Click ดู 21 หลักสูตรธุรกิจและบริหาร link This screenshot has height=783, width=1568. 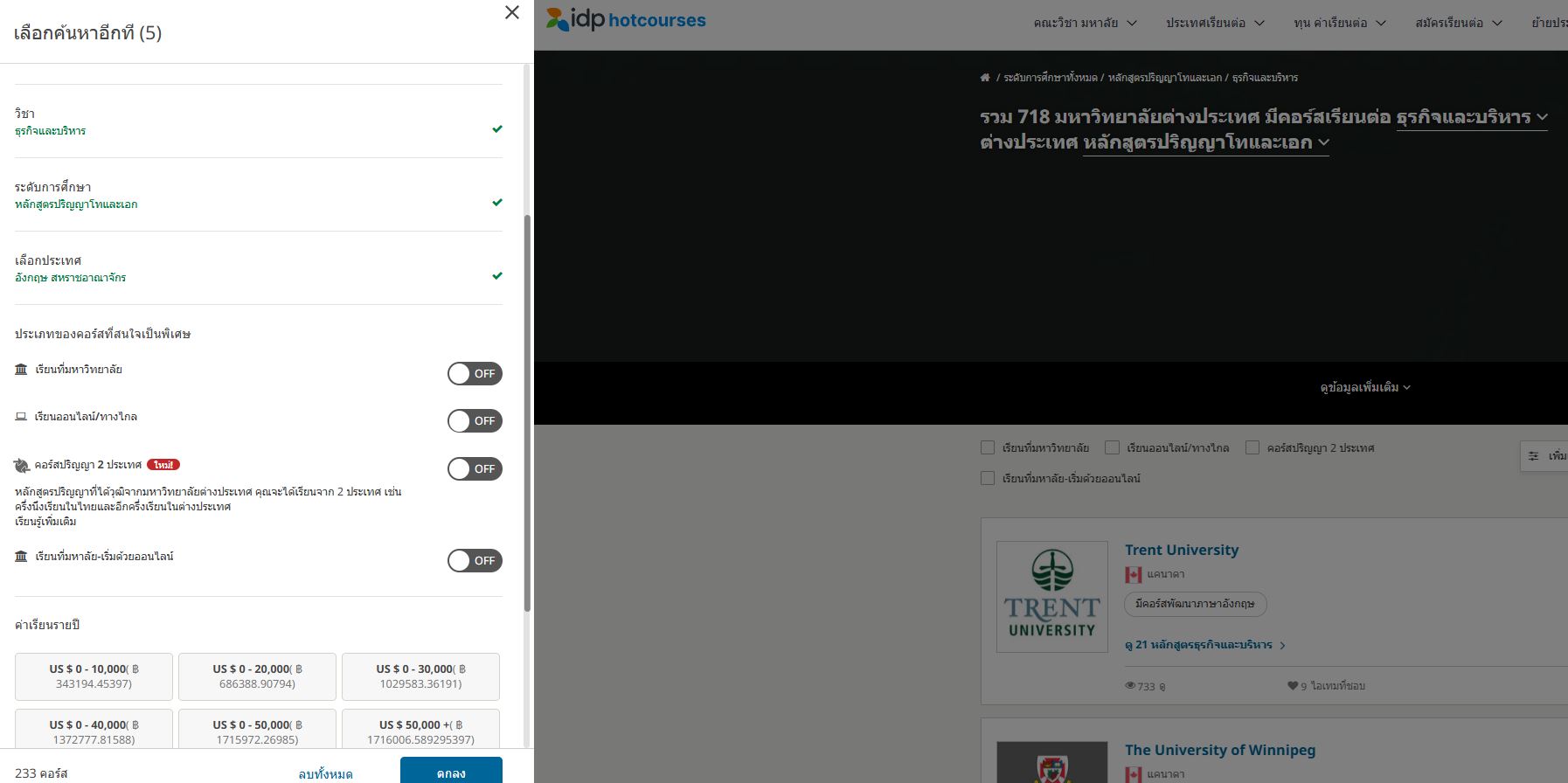(x=1204, y=645)
